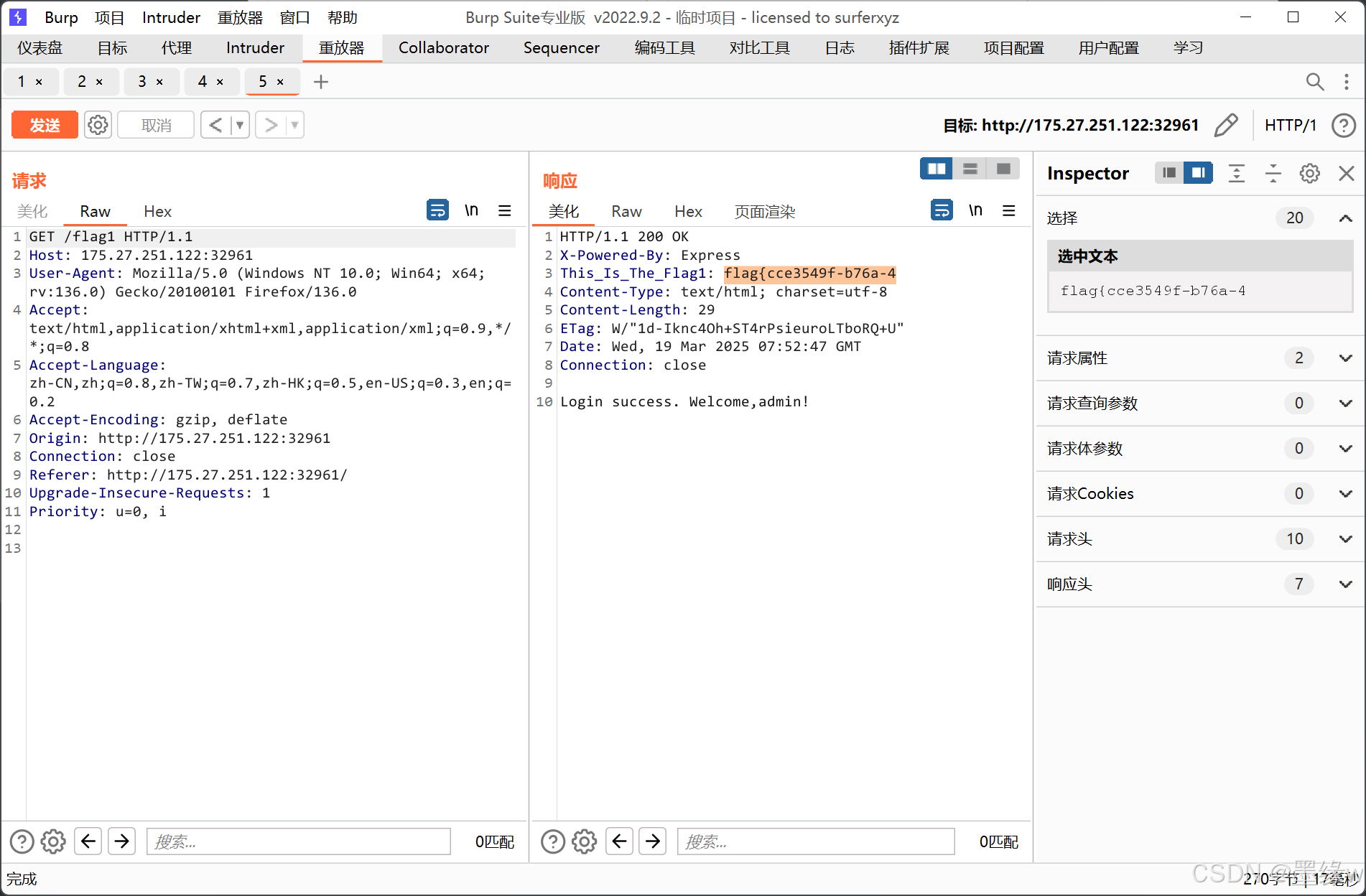1366x896 pixels.
Task: Select top-bottom split layout view
Action: tap(970, 169)
